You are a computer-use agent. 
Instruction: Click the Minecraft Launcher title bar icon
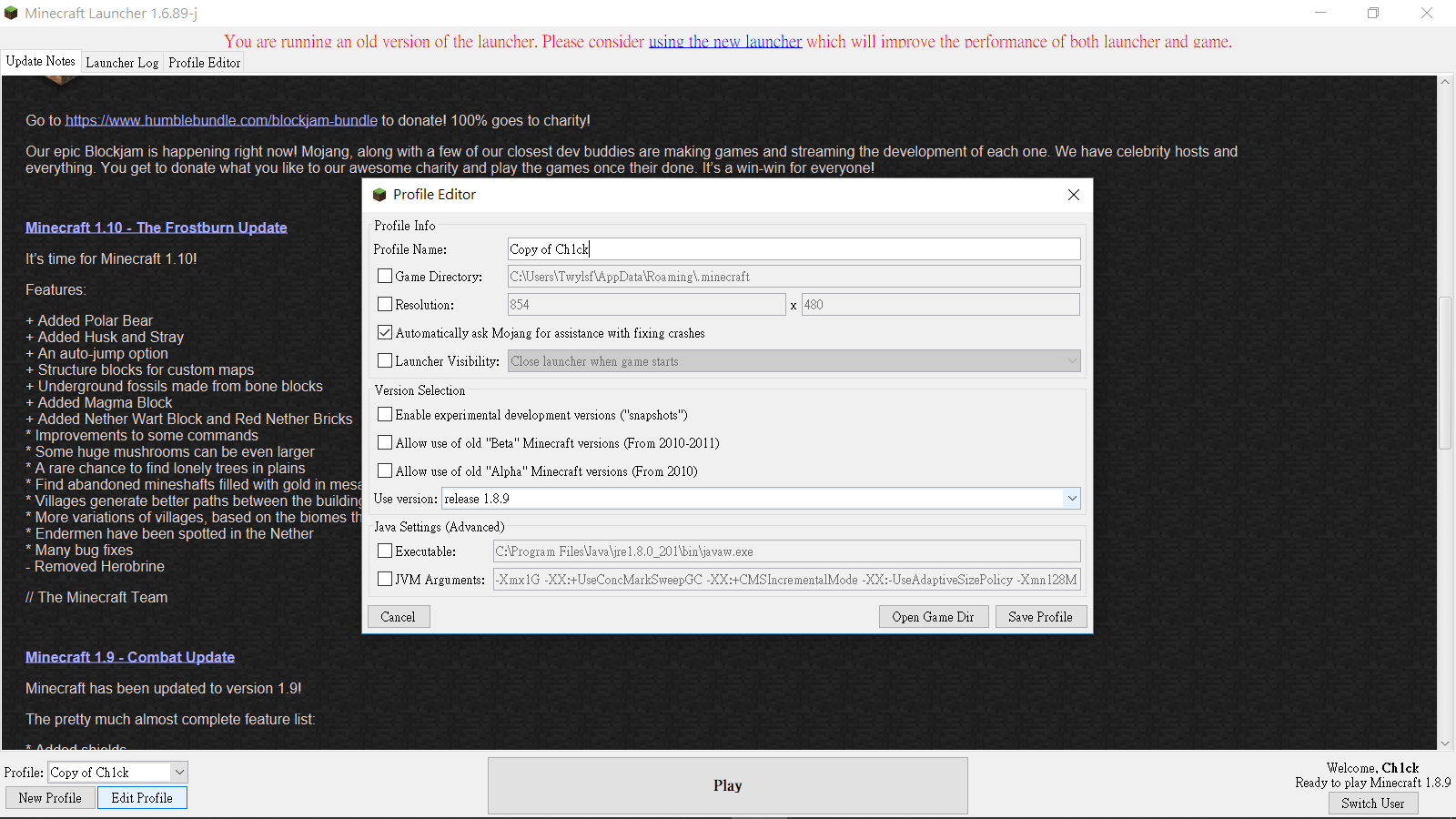[11, 13]
